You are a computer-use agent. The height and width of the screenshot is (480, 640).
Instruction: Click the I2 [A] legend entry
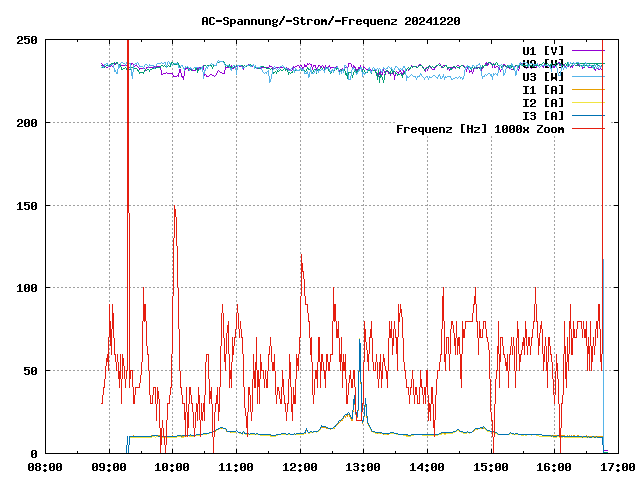coord(543,102)
